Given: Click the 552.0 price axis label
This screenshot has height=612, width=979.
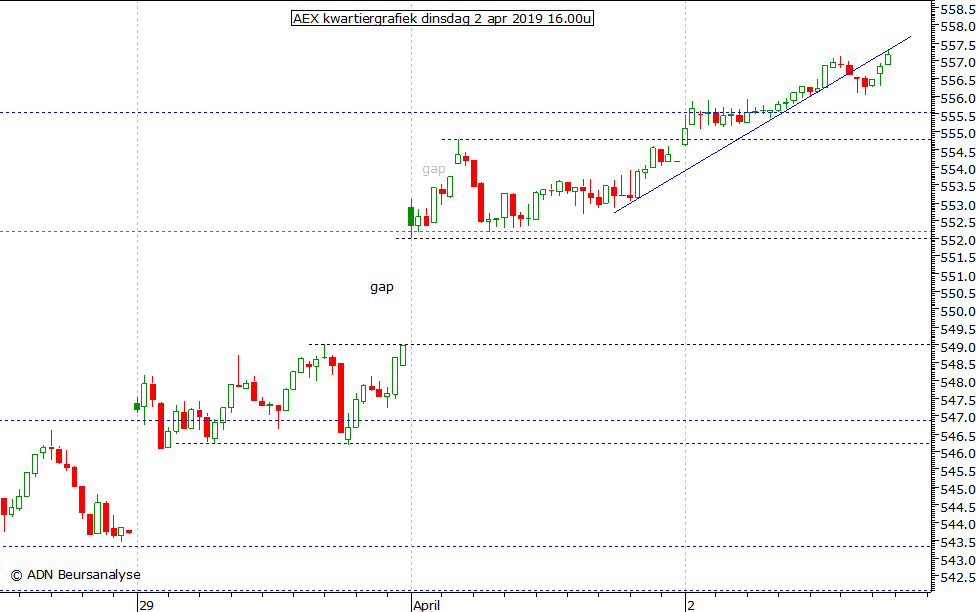Looking at the screenshot, I should point(958,240).
